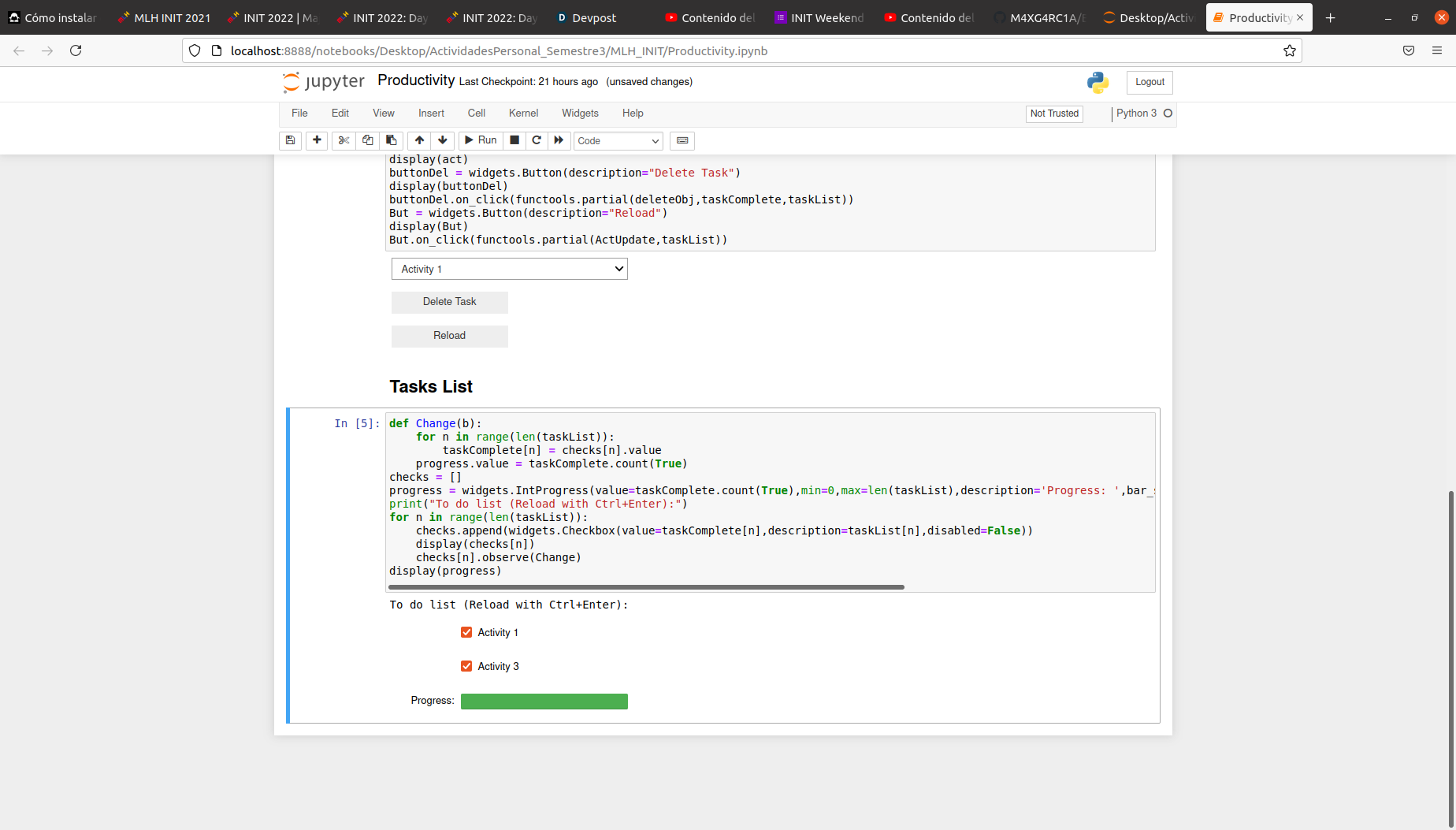Screen dimensions: 1456x830
Task: Restart kernel and run all fast-forward icon
Action: 559,140
